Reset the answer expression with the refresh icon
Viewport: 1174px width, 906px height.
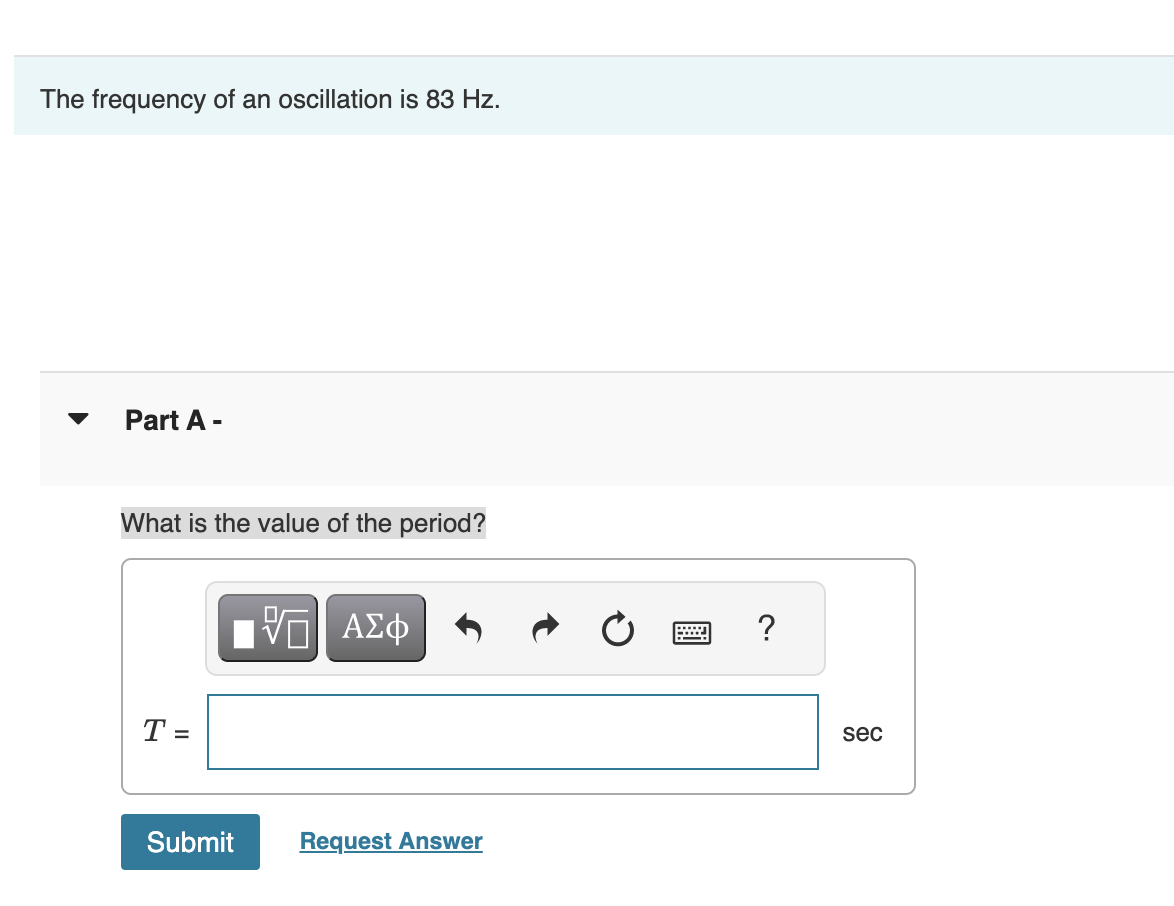click(618, 627)
